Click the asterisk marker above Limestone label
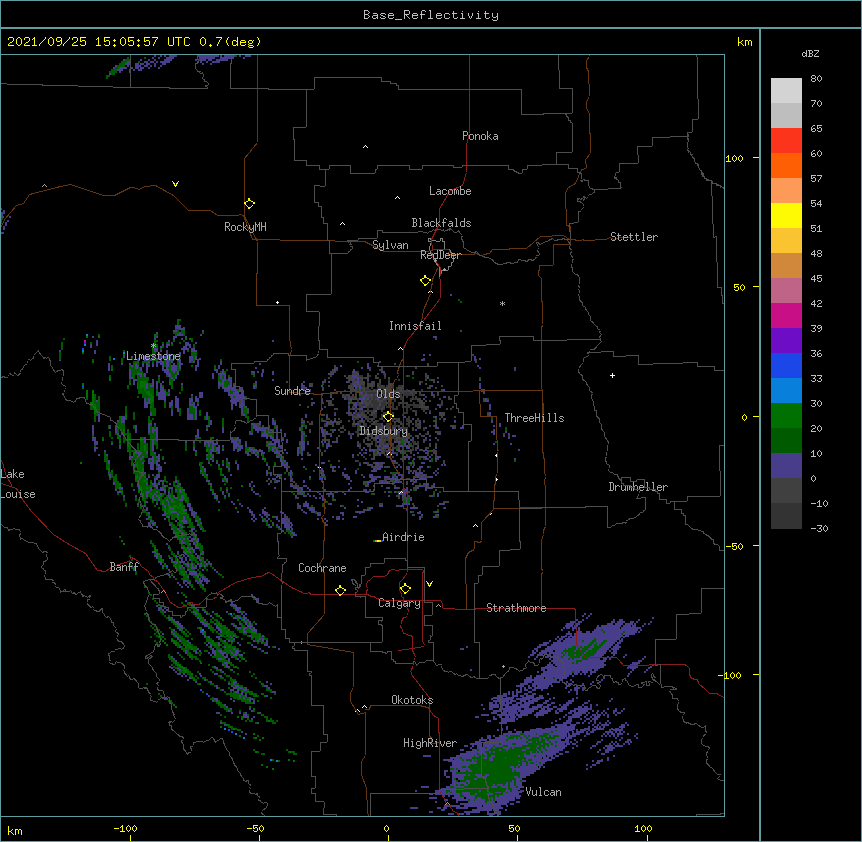The width and height of the screenshot is (862, 842). [x=153, y=346]
